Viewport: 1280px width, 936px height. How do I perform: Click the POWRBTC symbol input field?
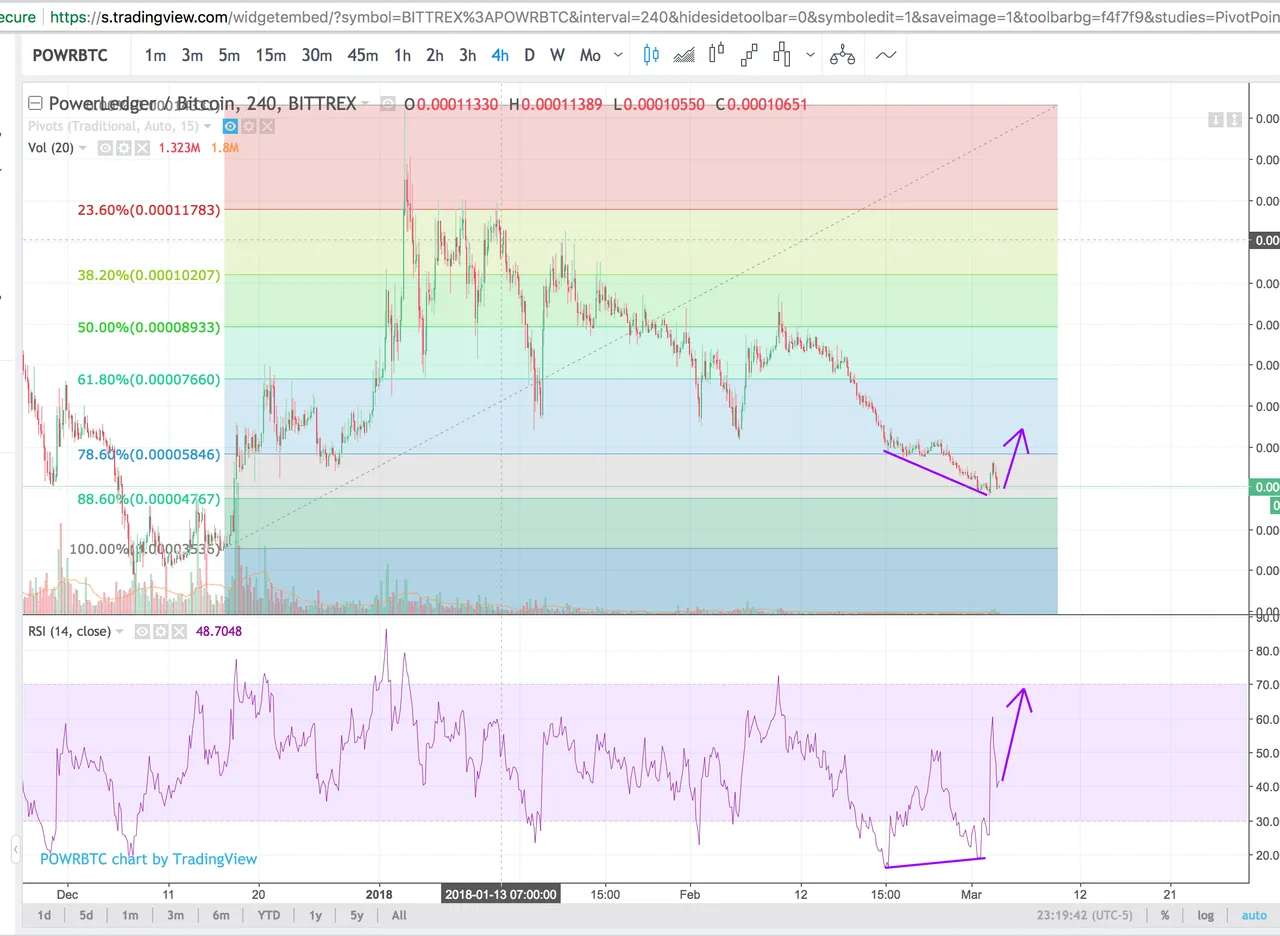[70, 56]
